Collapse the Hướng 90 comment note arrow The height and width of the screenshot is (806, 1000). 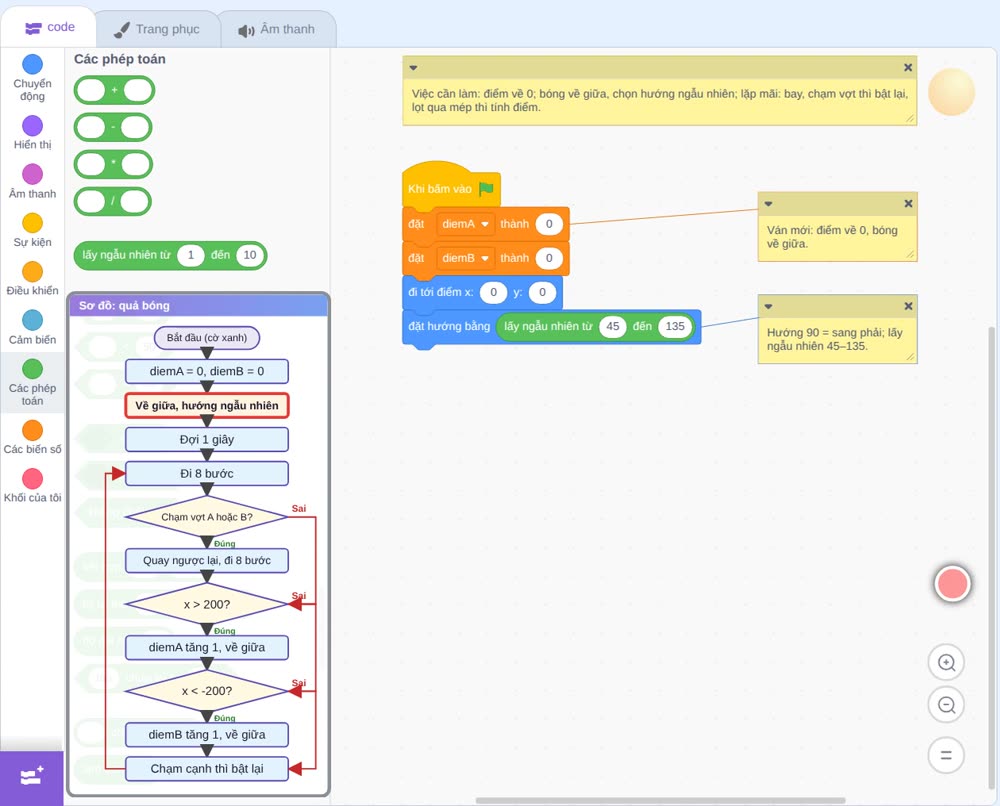768,307
